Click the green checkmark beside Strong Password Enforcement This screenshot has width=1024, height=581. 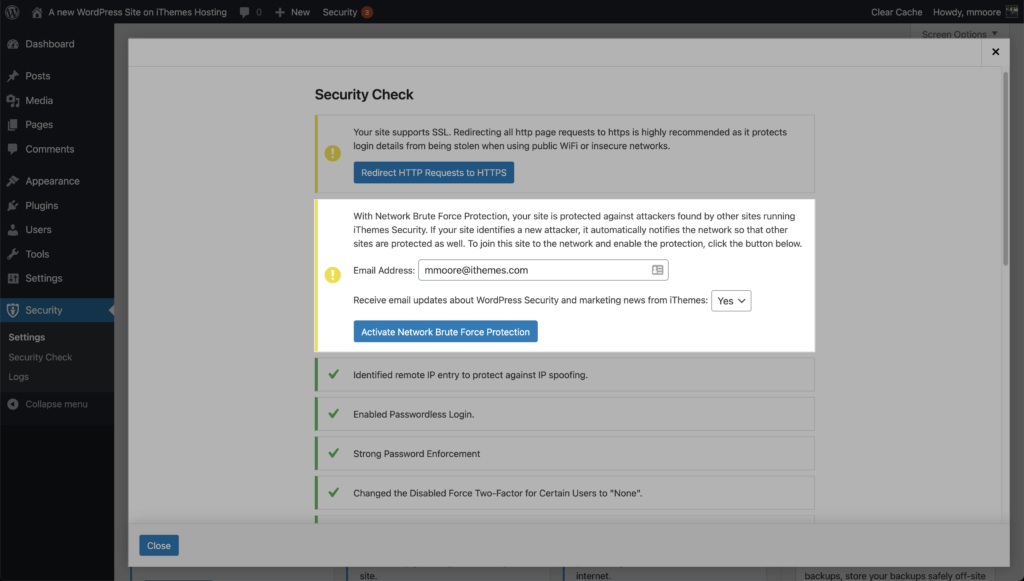334,453
